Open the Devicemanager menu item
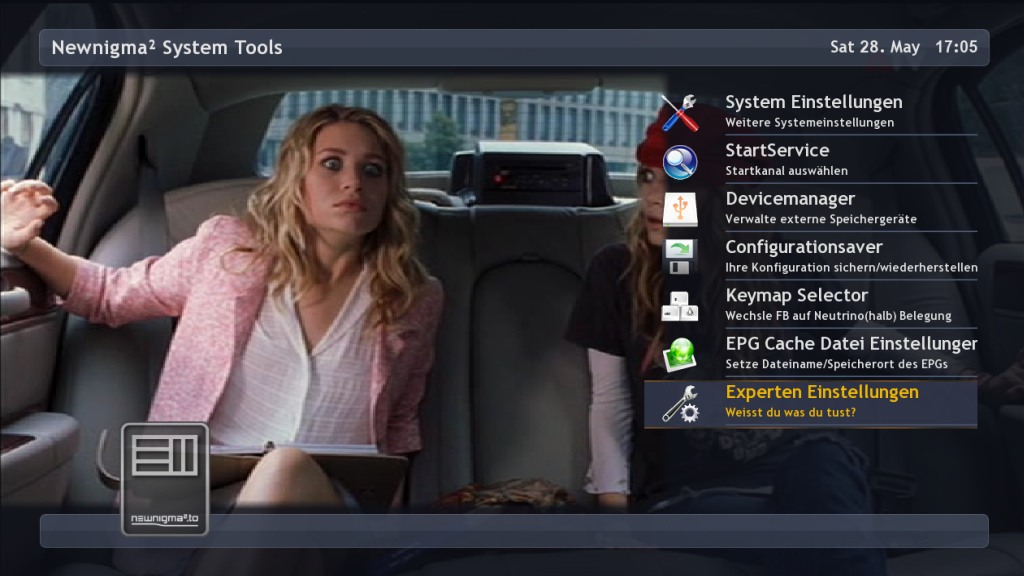1024x576 pixels. [x=790, y=199]
